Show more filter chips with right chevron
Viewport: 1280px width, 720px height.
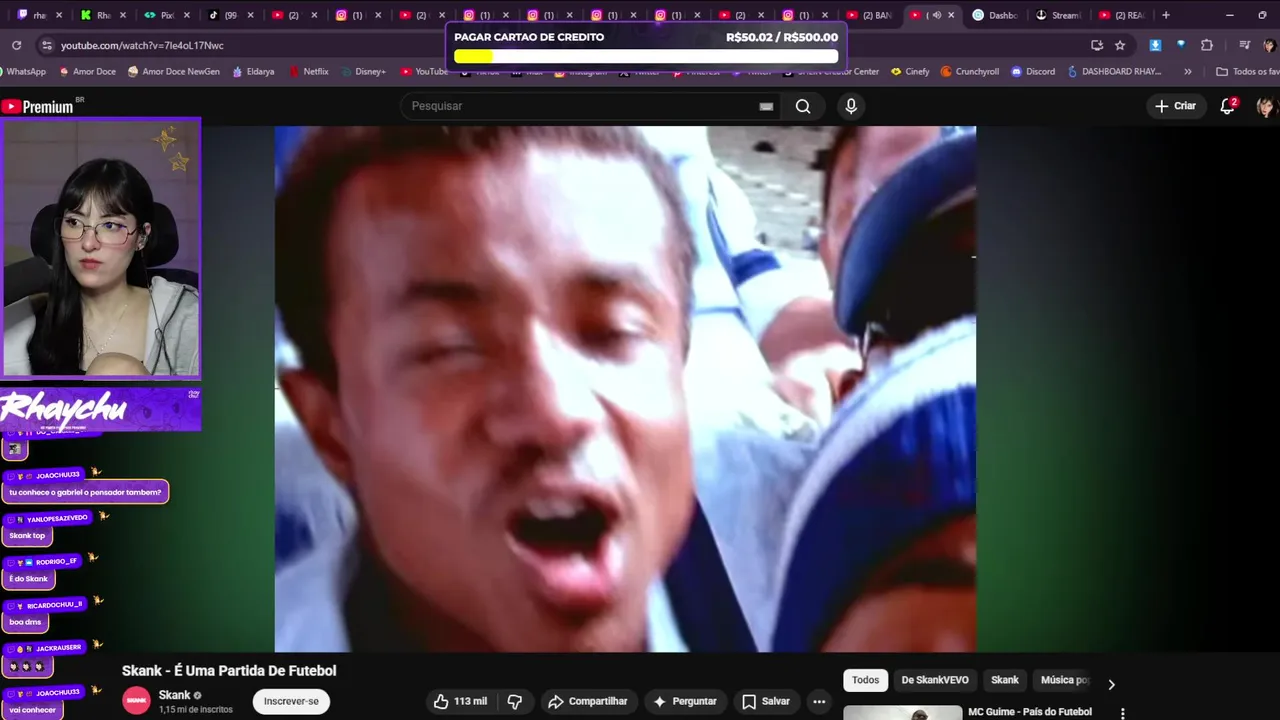coord(1111,684)
